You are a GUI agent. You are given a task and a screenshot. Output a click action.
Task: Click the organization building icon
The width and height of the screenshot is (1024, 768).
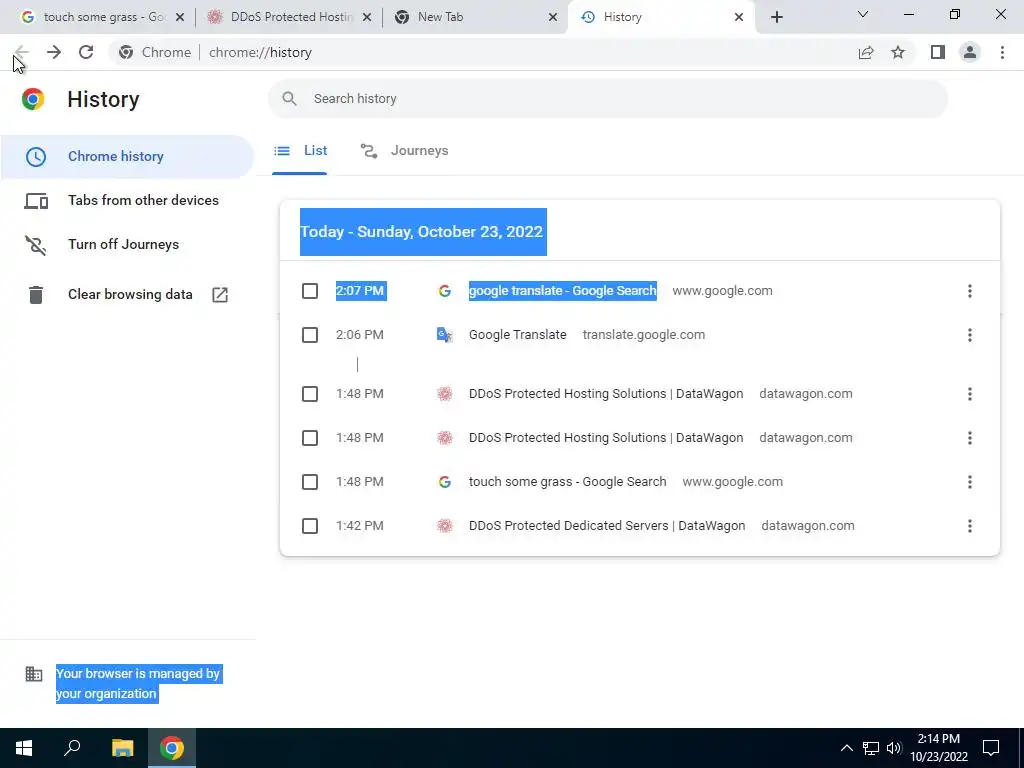pyautogui.click(x=34, y=674)
